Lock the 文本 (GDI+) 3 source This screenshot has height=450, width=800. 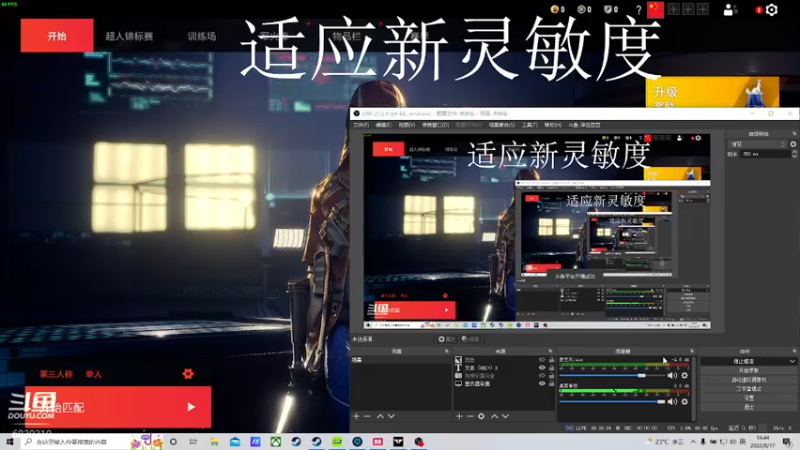tap(551, 367)
